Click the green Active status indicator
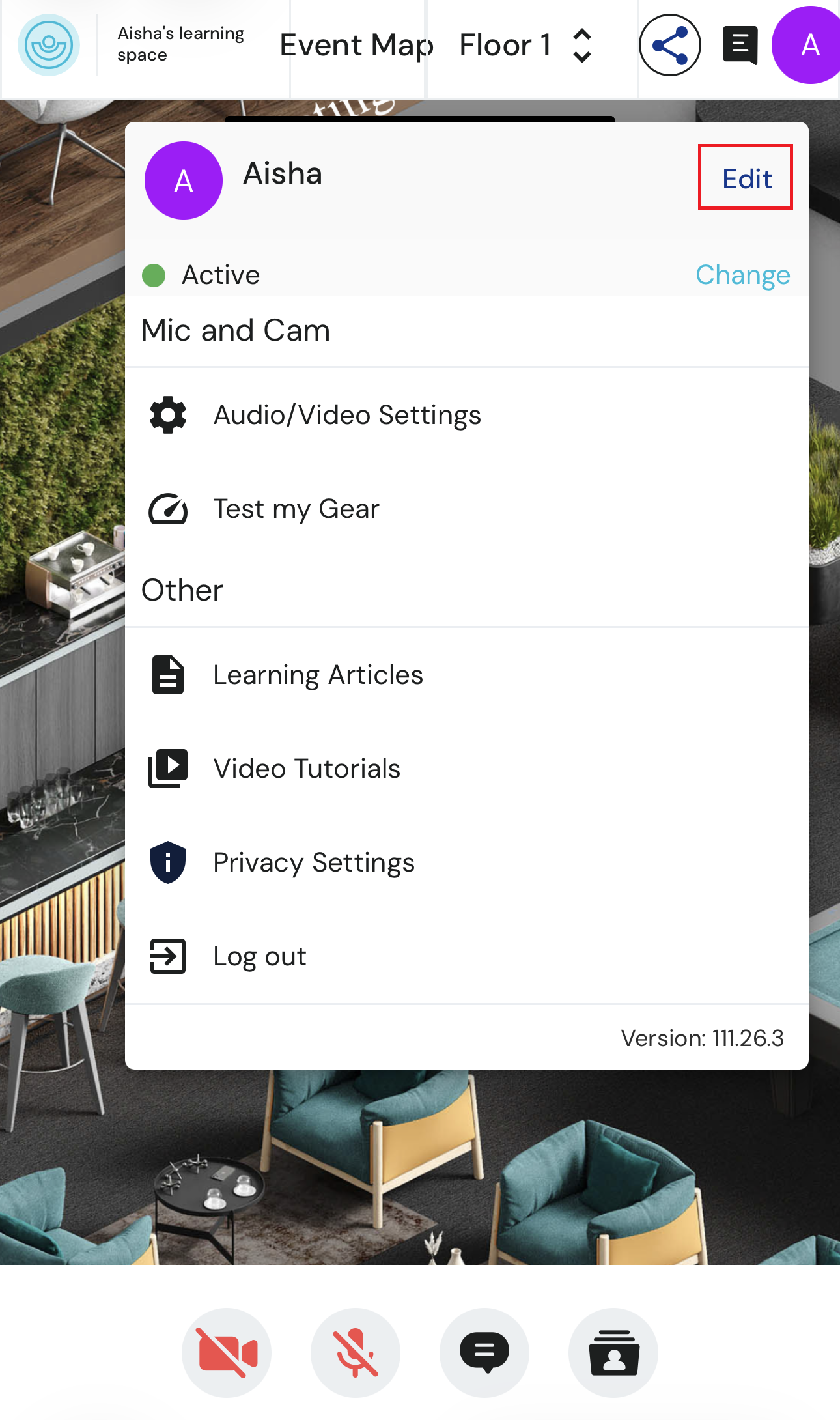 click(154, 275)
